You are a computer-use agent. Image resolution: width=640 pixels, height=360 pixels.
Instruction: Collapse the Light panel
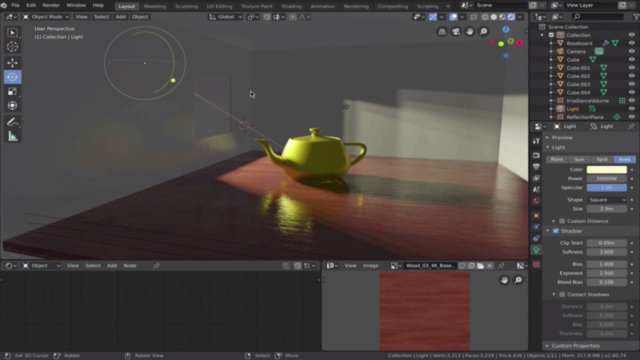(558, 147)
